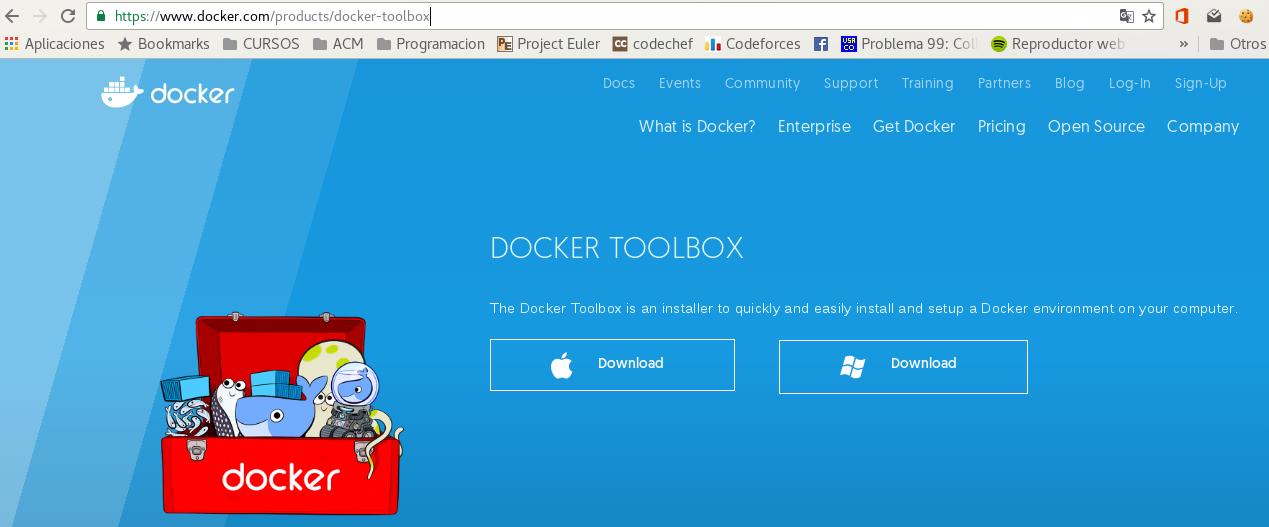Download Docker Toolbox for Windows
Viewport: 1269px width, 527px height.
[903, 366]
